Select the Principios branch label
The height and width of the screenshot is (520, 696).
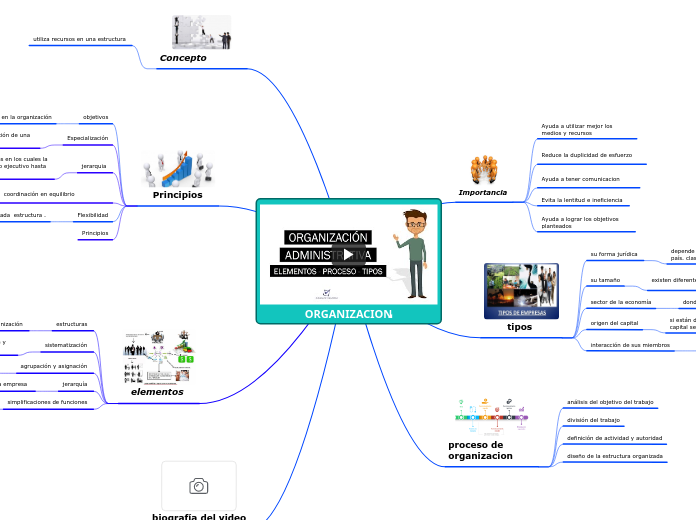pyautogui.click(x=177, y=195)
